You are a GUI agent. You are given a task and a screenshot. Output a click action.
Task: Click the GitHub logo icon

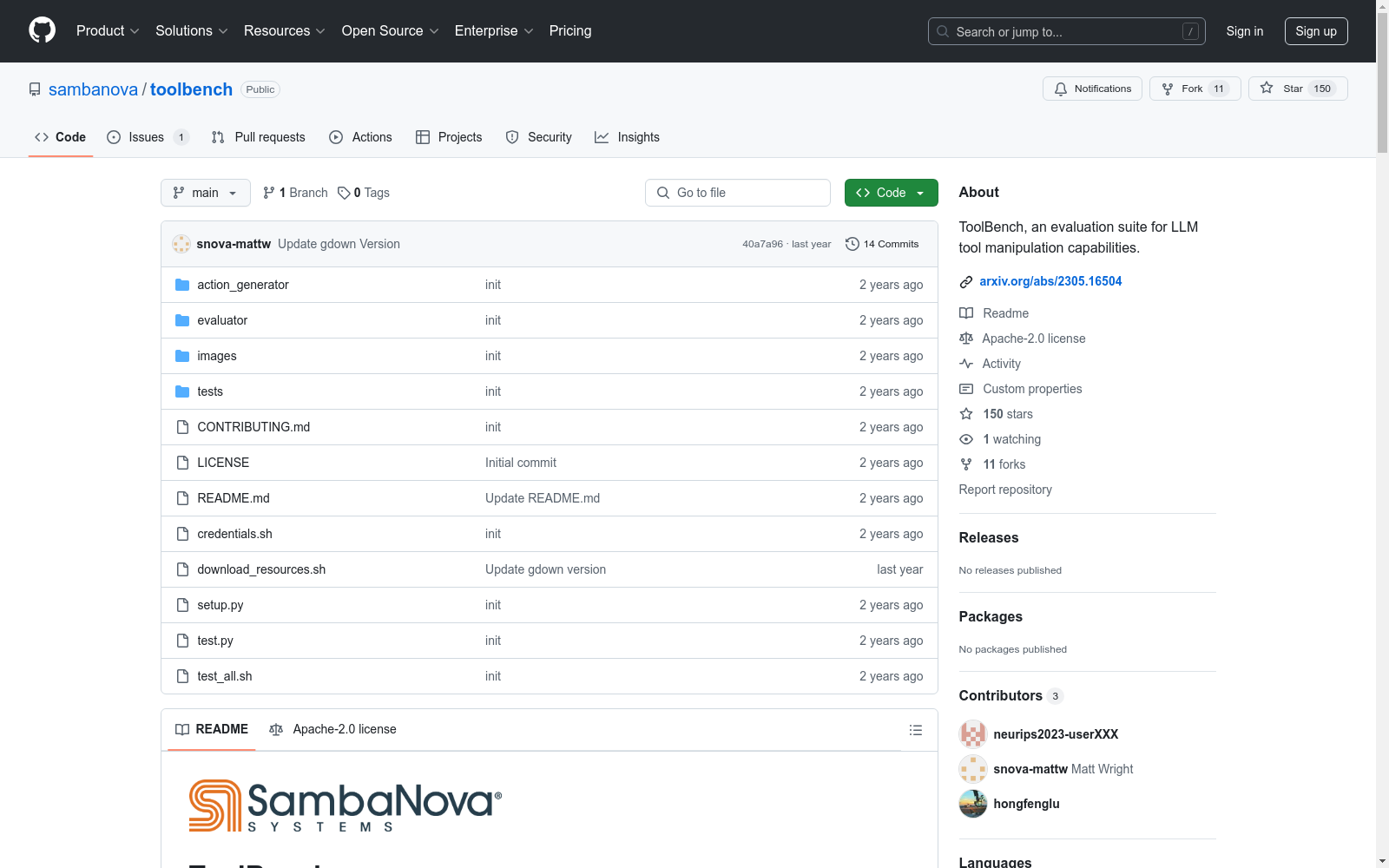[42, 30]
